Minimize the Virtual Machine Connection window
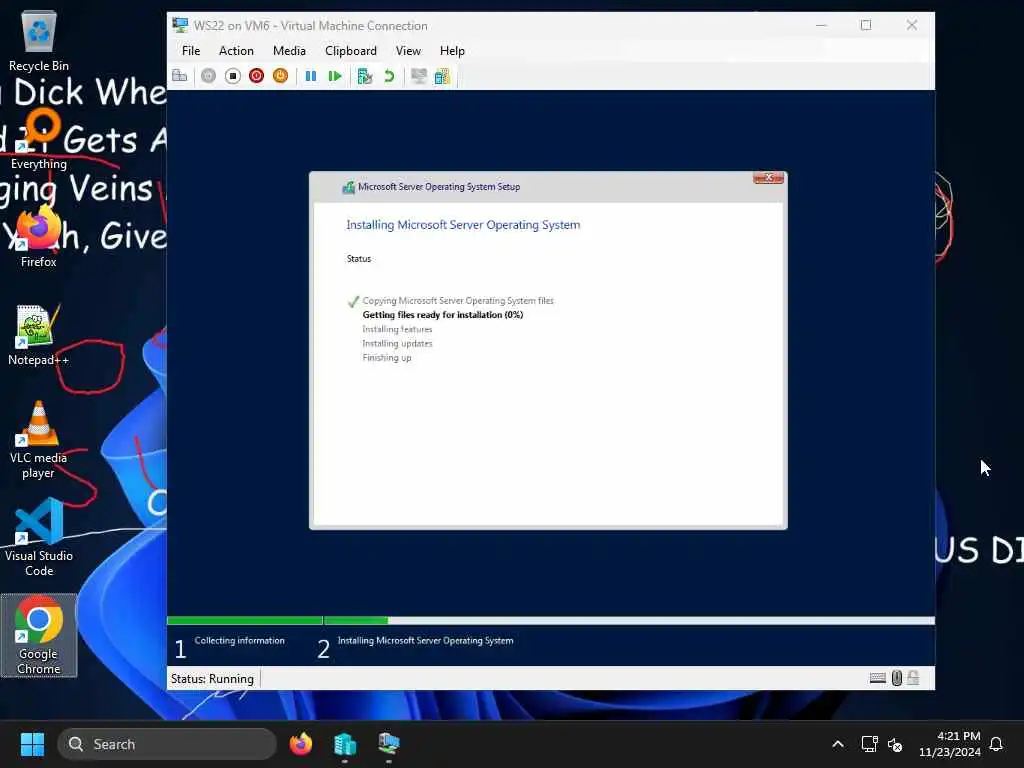1024x768 pixels. pyautogui.click(x=822, y=25)
